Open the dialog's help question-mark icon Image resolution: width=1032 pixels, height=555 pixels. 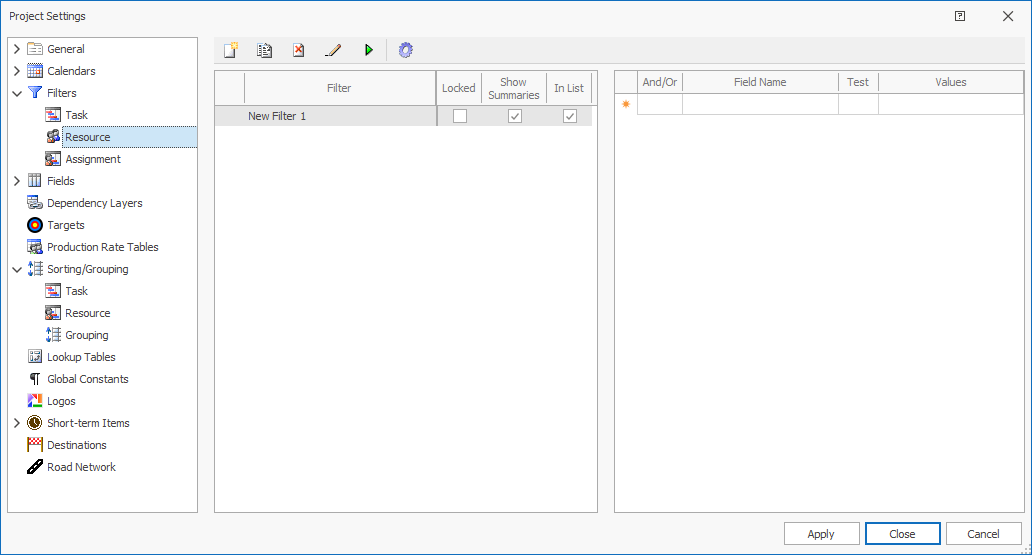[x=960, y=16]
